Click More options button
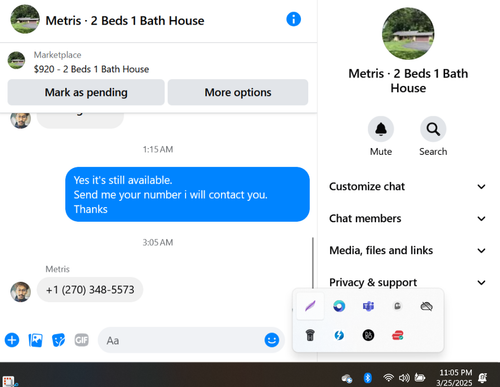The width and height of the screenshot is (500, 387). [x=238, y=92]
